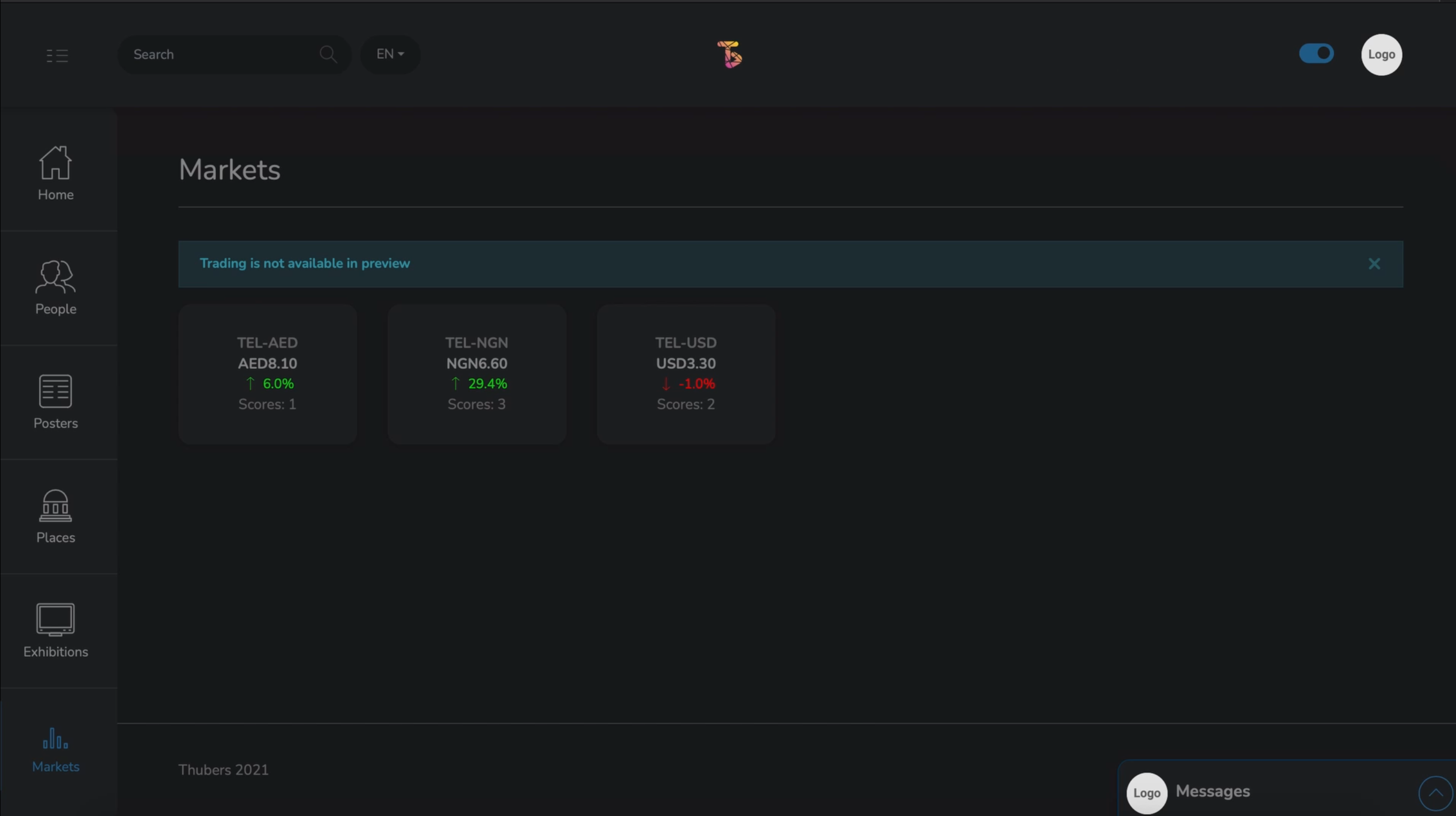Open the EN language dropdown

390,54
